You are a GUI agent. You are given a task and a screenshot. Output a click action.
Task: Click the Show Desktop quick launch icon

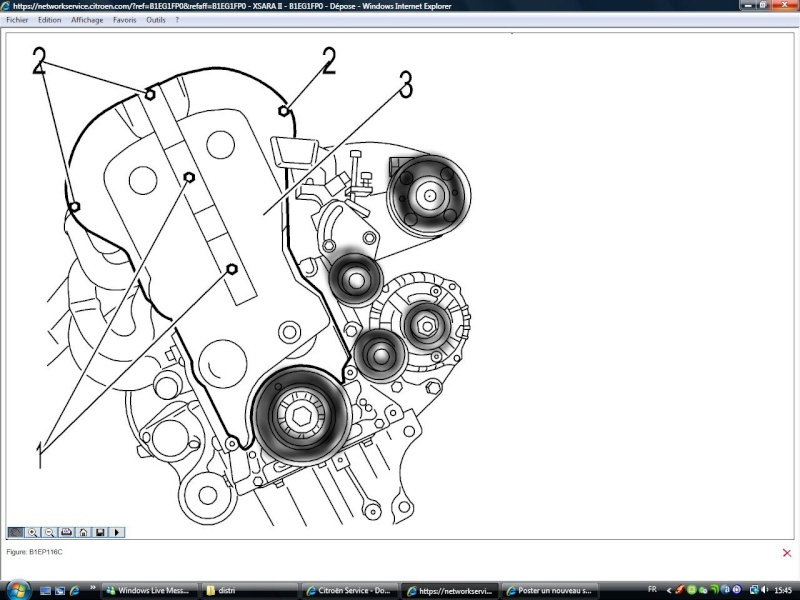pos(46,590)
